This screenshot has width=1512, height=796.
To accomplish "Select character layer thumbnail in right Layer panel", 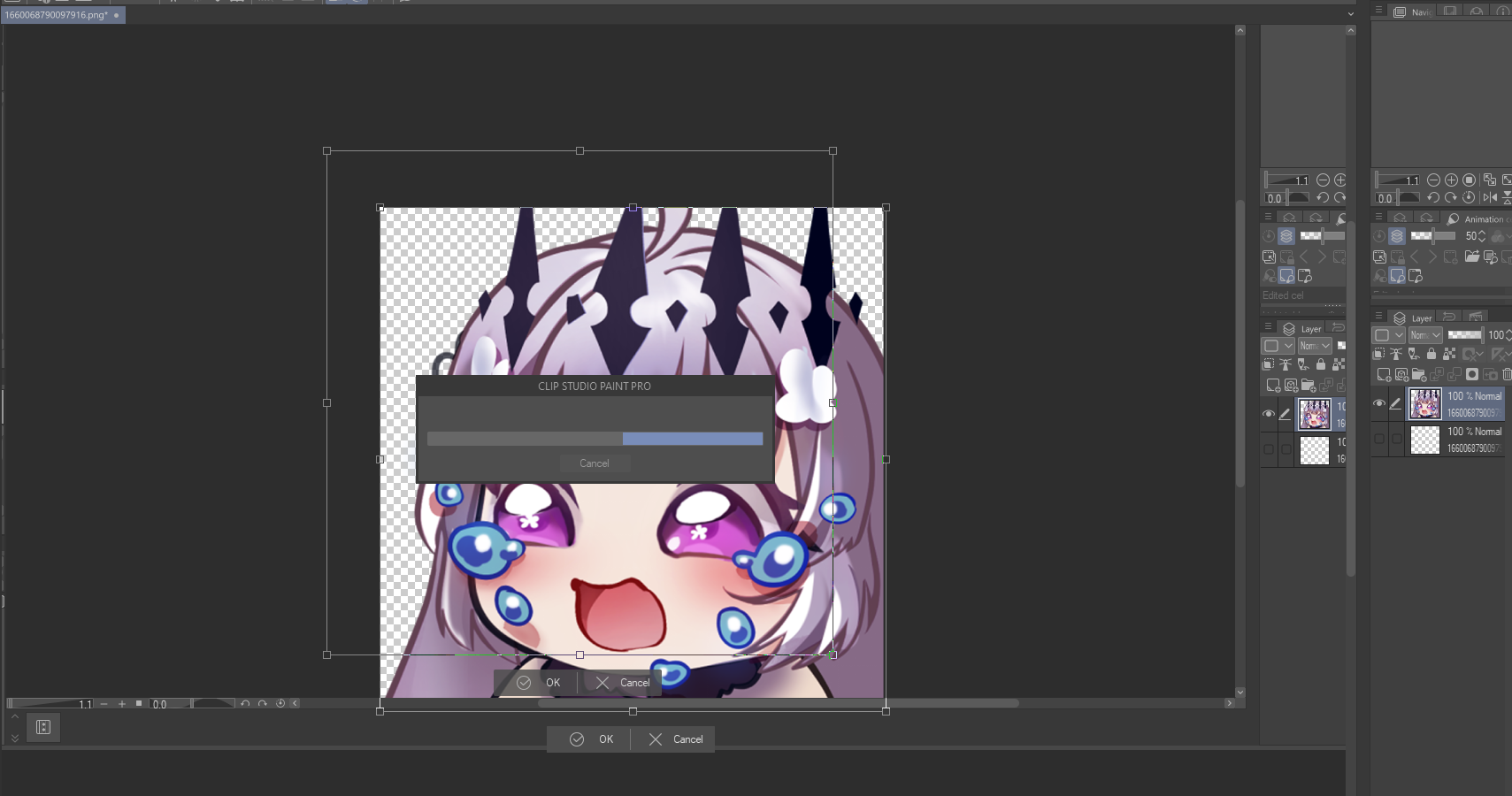I will click(1424, 403).
